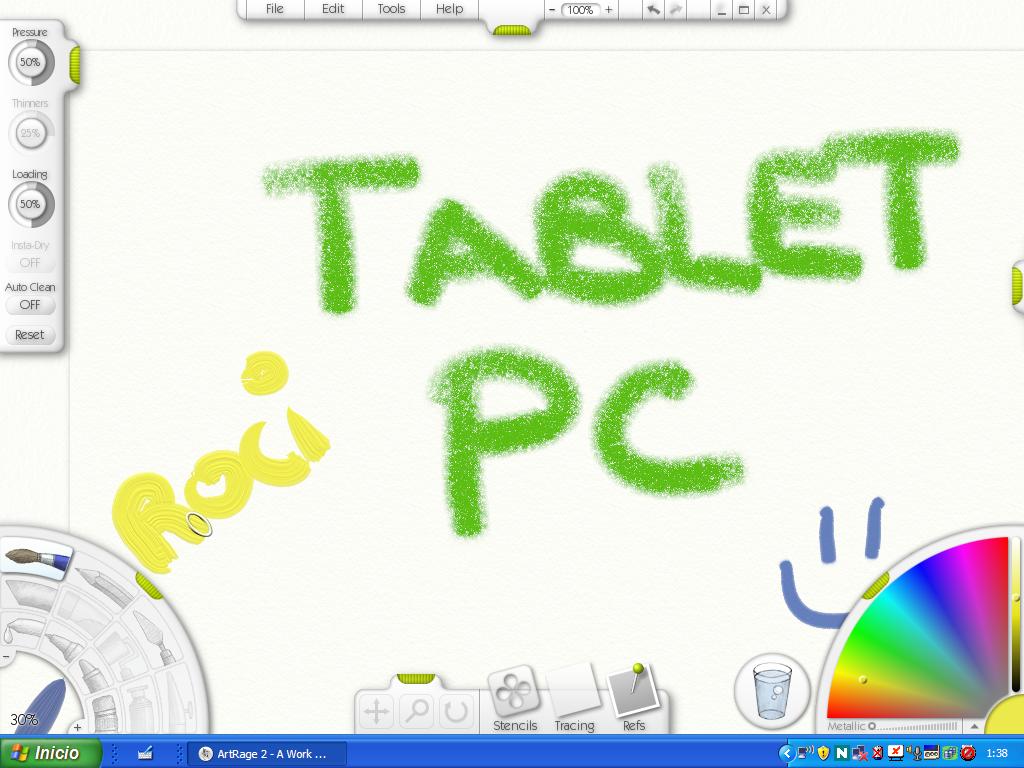Image resolution: width=1024 pixels, height=768 pixels.
Task: Select the Chalk tool below the oil brush
Action: click(x=29, y=594)
